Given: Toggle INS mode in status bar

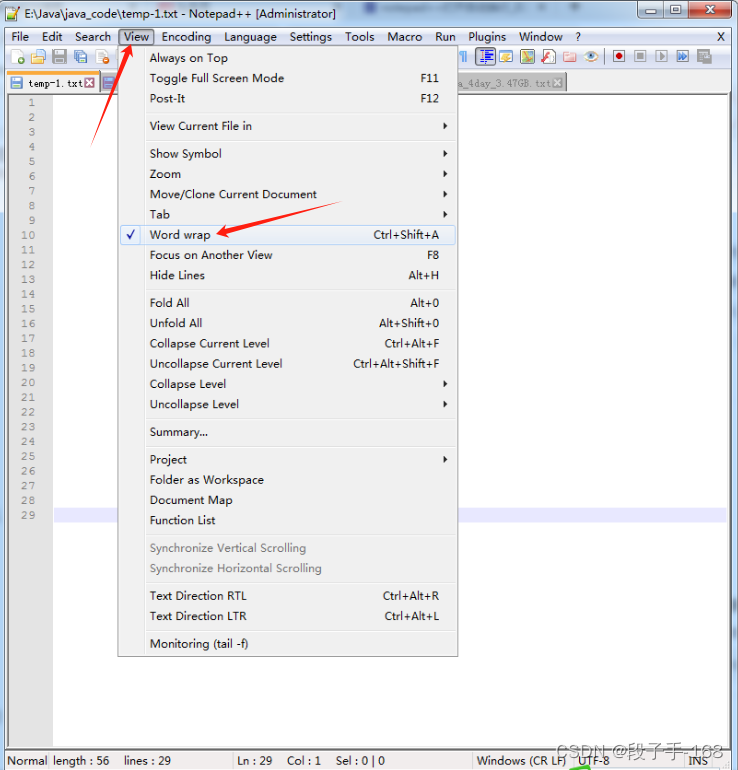Looking at the screenshot, I should point(697,761).
